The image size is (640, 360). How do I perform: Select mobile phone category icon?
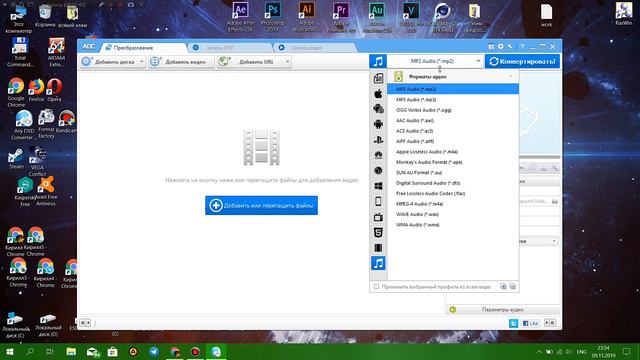pos(378,201)
